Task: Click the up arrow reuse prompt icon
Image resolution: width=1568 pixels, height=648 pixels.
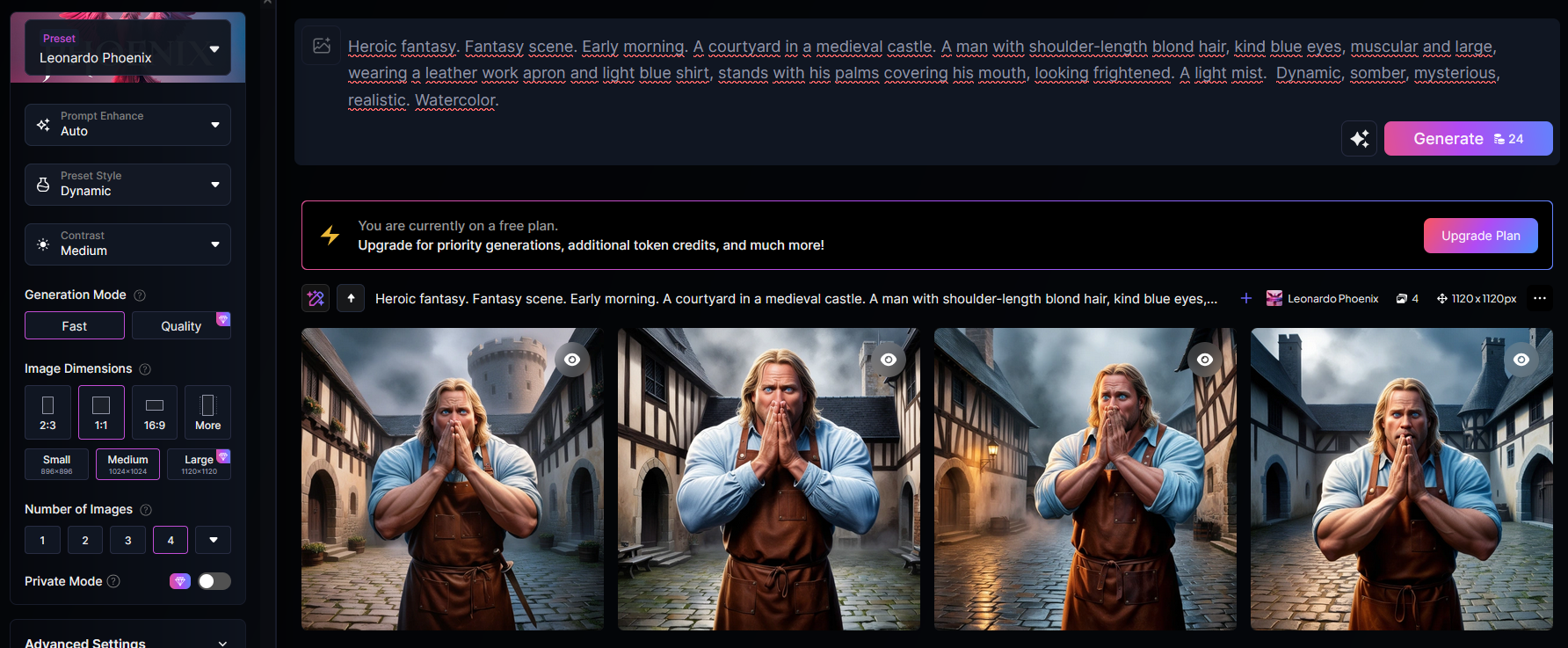Action: [x=351, y=299]
